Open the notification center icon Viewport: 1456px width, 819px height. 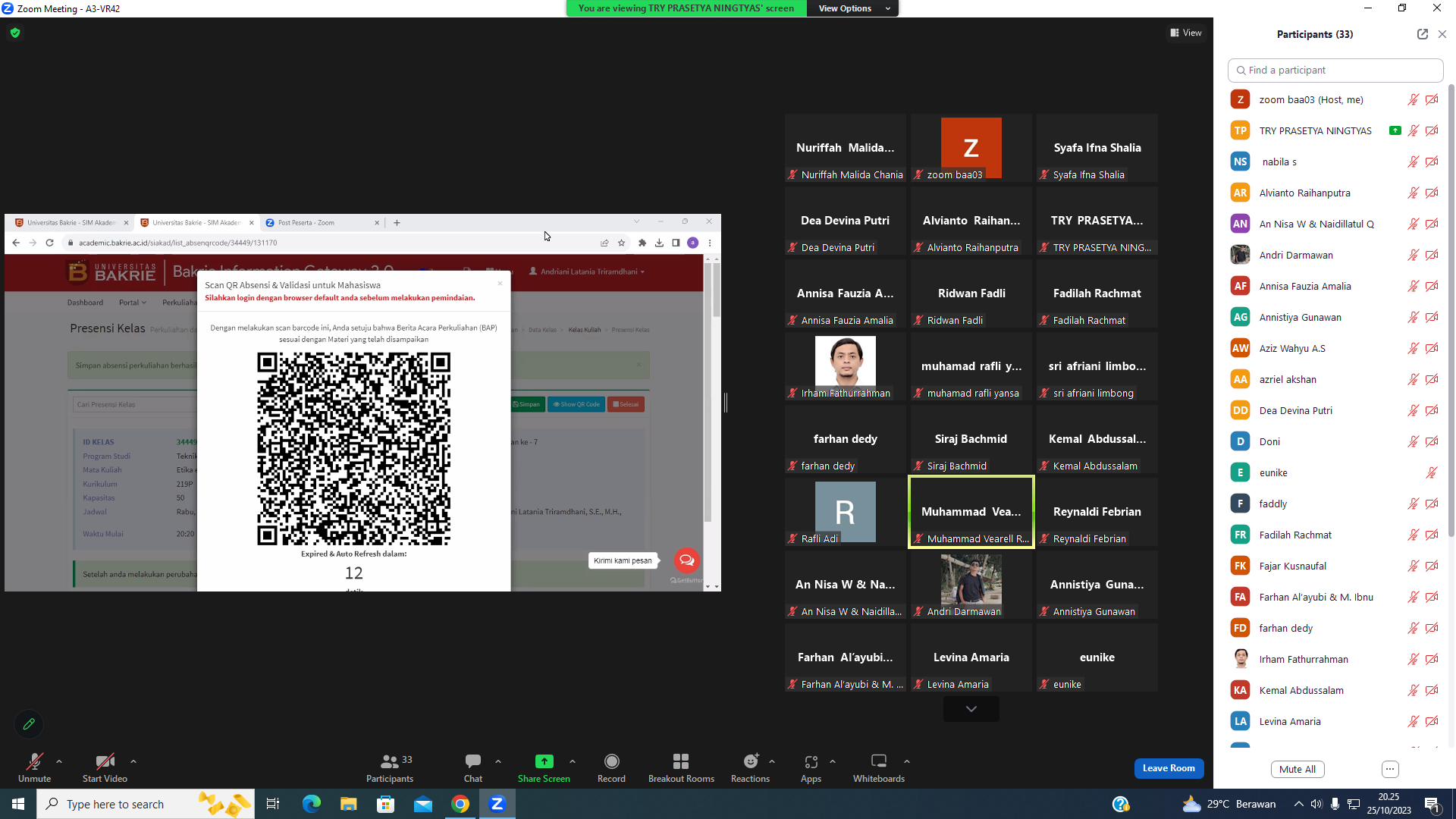click(x=1432, y=804)
